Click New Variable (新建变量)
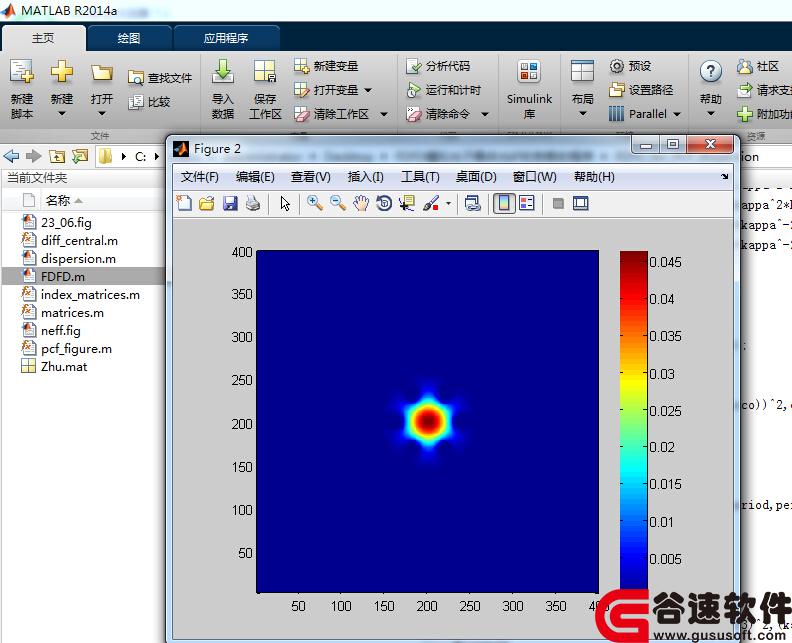 coord(326,66)
